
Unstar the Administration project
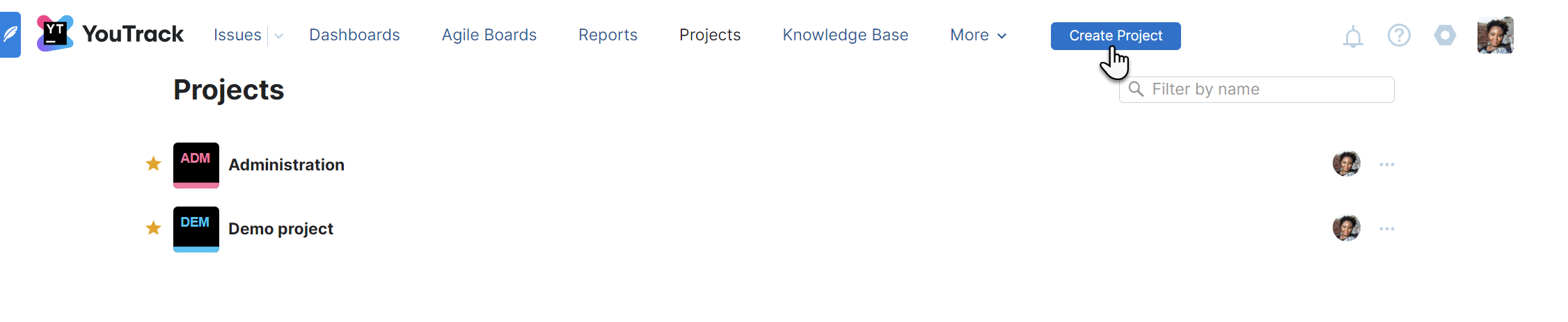point(153,164)
